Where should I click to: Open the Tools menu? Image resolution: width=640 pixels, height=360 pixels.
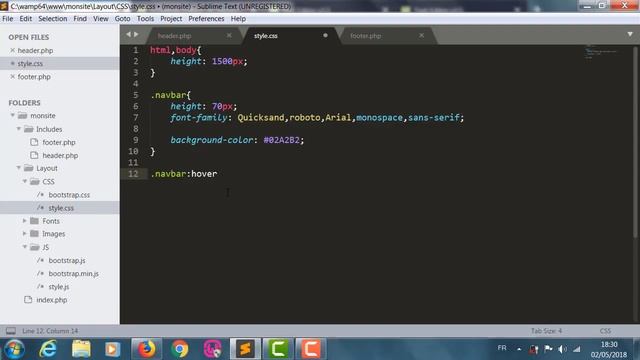tap(145, 19)
